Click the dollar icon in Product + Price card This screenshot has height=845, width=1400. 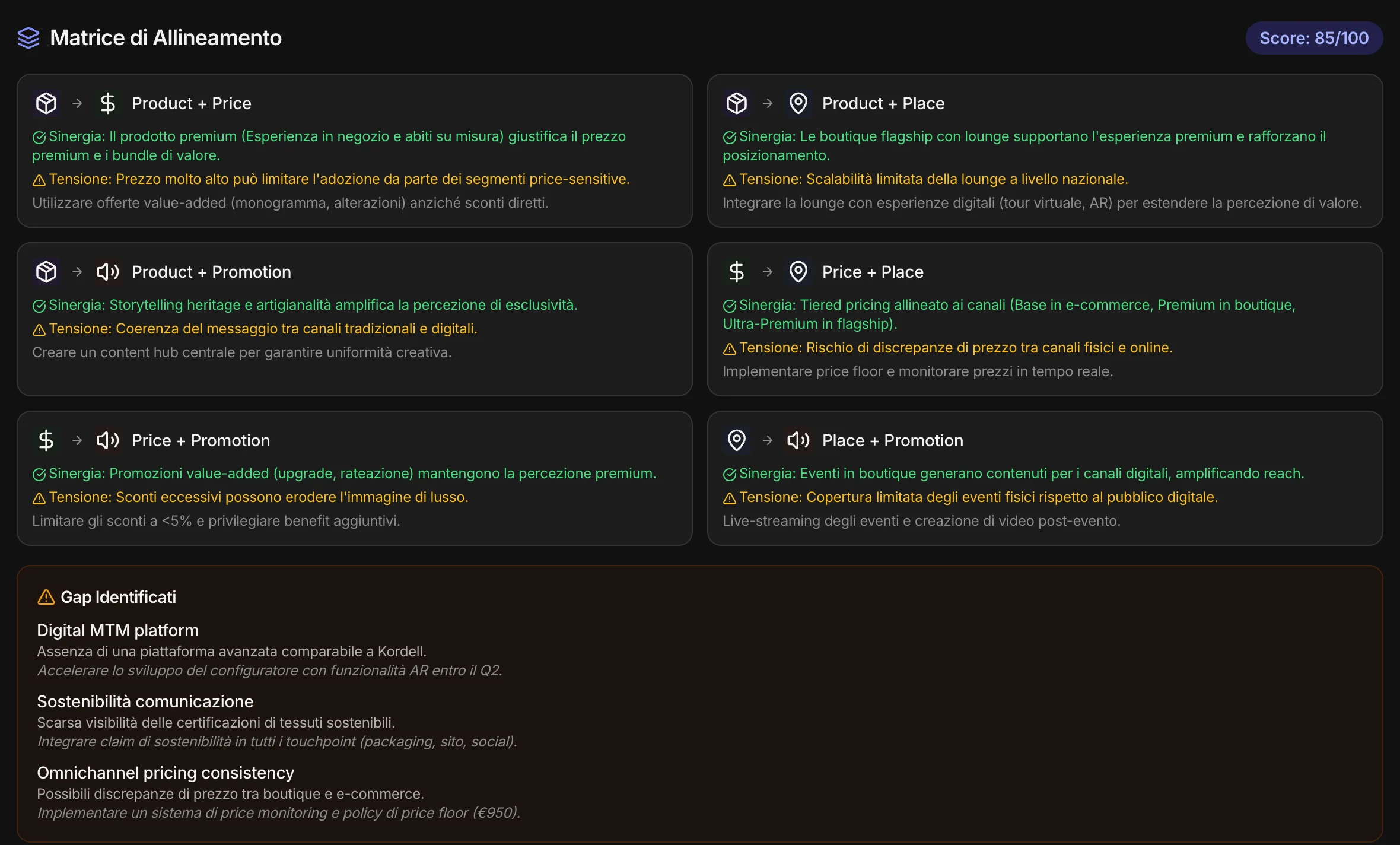tap(108, 103)
